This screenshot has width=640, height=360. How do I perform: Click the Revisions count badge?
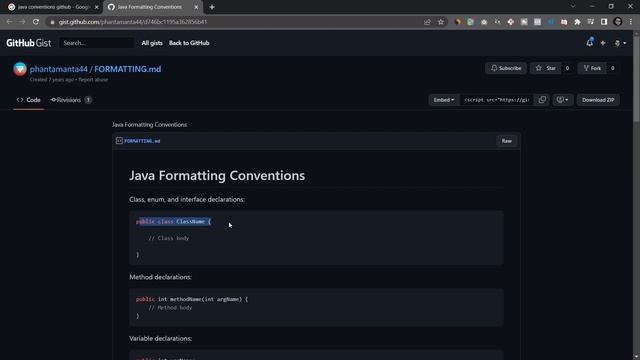point(88,100)
